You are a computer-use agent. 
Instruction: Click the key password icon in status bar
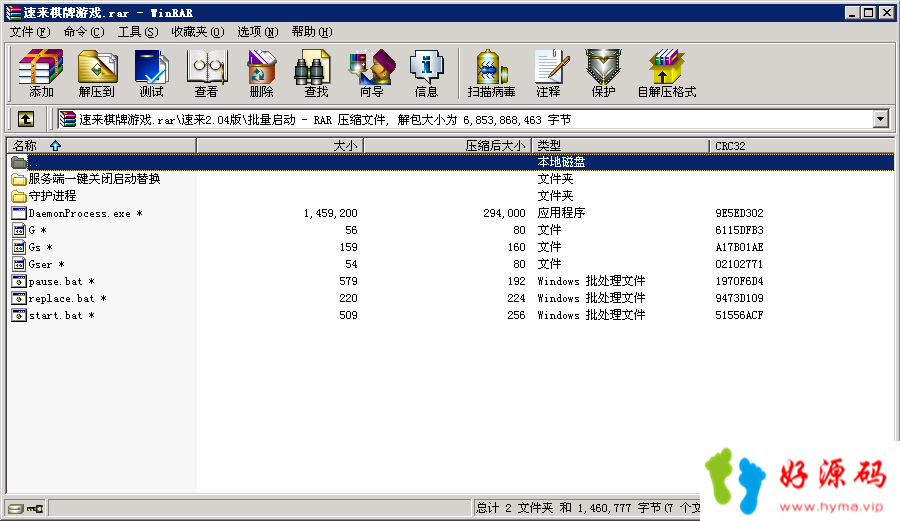(36, 508)
